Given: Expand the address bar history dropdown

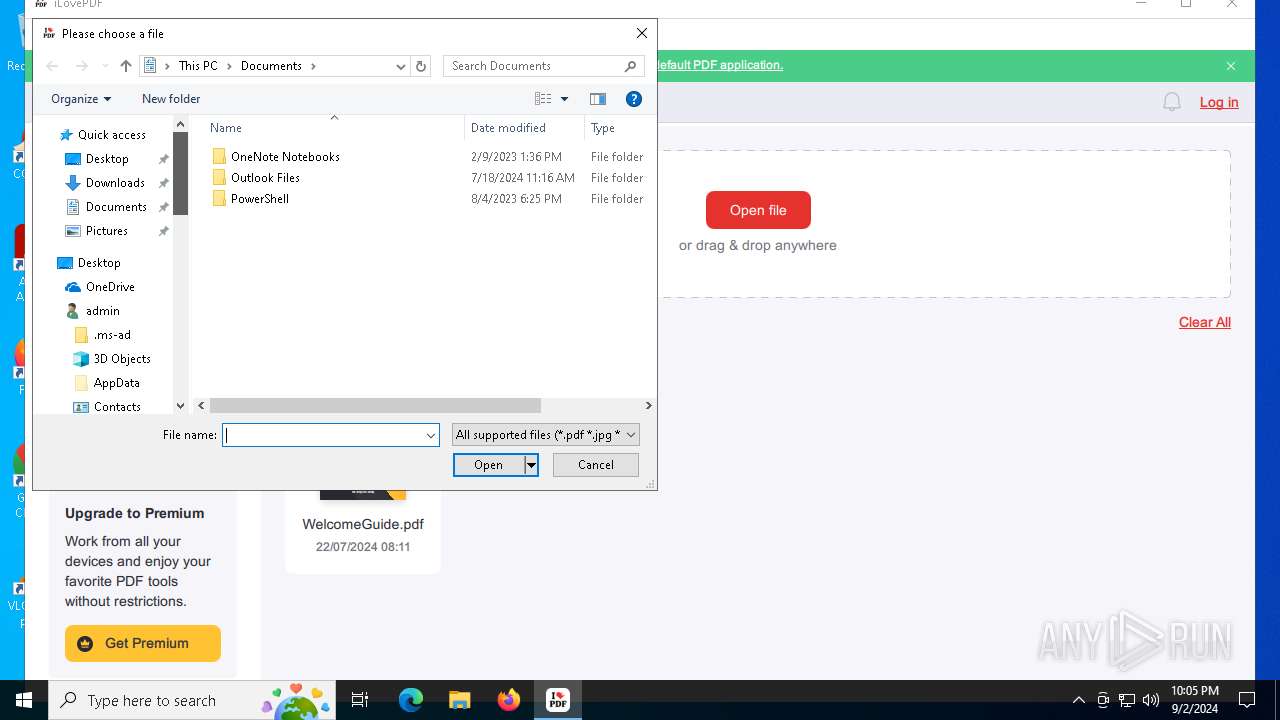Looking at the screenshot, I should pyautogui.click(x=401, y=66).
